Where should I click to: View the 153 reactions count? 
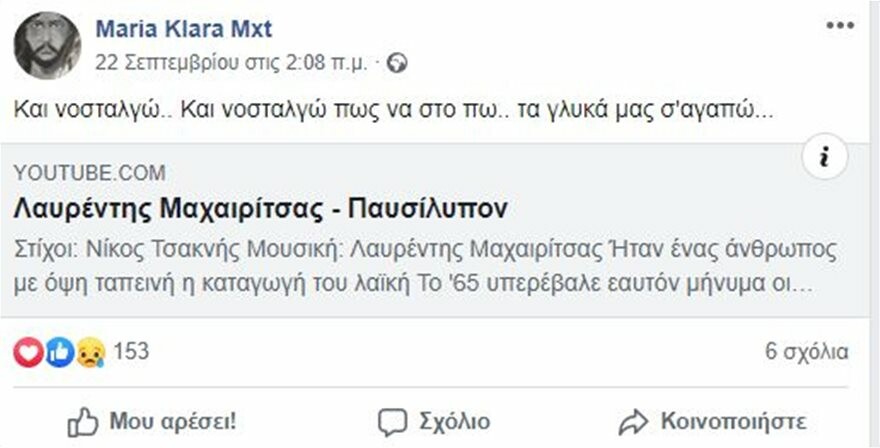131,352
